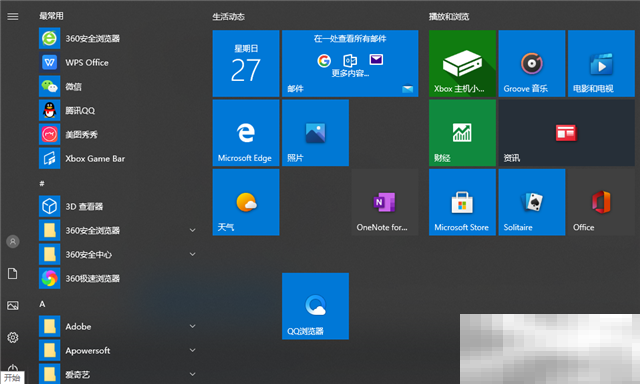Open the 邮件 mail tile
Viewport: 640px width, 384px height.
click(x=350, y=63)
